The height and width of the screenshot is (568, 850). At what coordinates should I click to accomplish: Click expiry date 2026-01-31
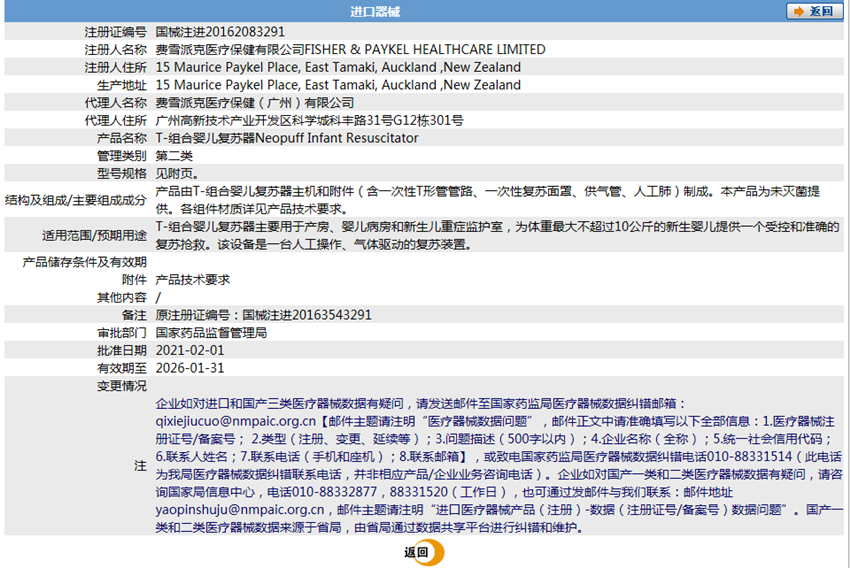190,368
